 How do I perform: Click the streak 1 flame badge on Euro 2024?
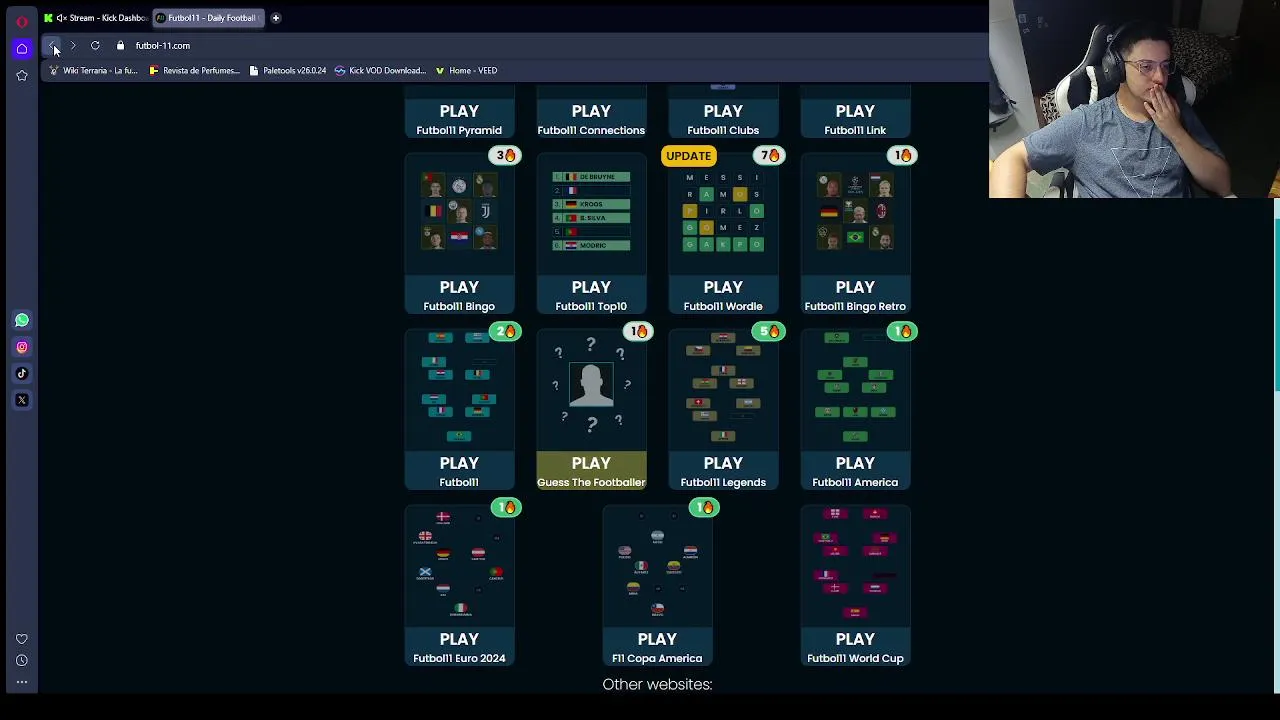coord(506,507)
